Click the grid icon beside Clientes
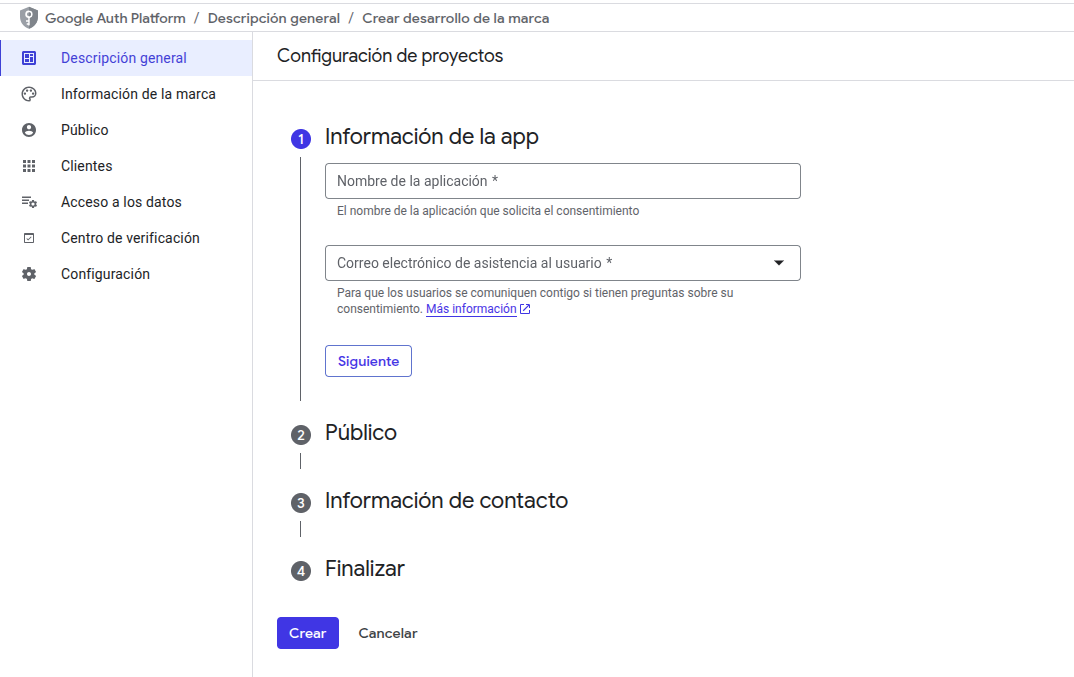Screen dimensions: 1074x677 tap(29, 166)
